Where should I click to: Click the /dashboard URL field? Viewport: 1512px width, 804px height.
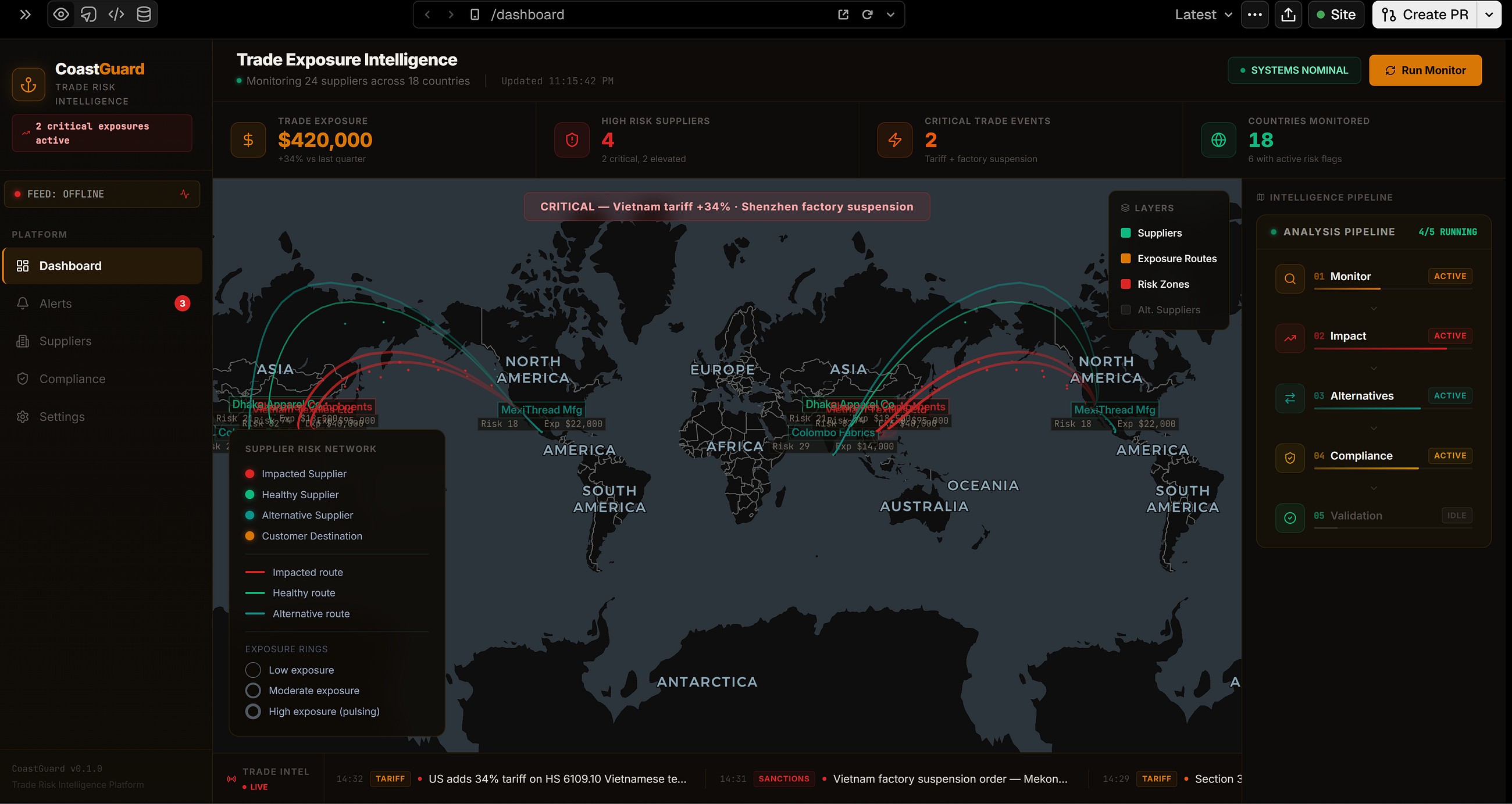point(657,15)
